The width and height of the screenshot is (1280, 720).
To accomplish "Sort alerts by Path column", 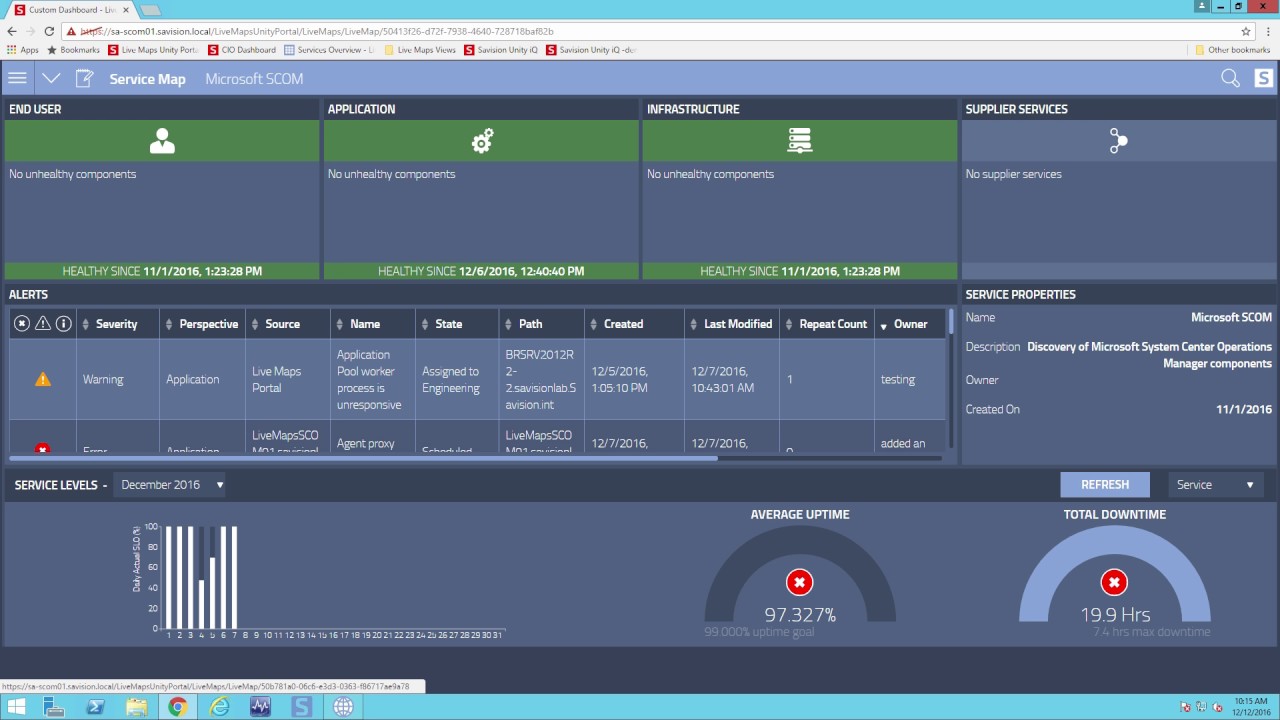I will coord(541,324).
